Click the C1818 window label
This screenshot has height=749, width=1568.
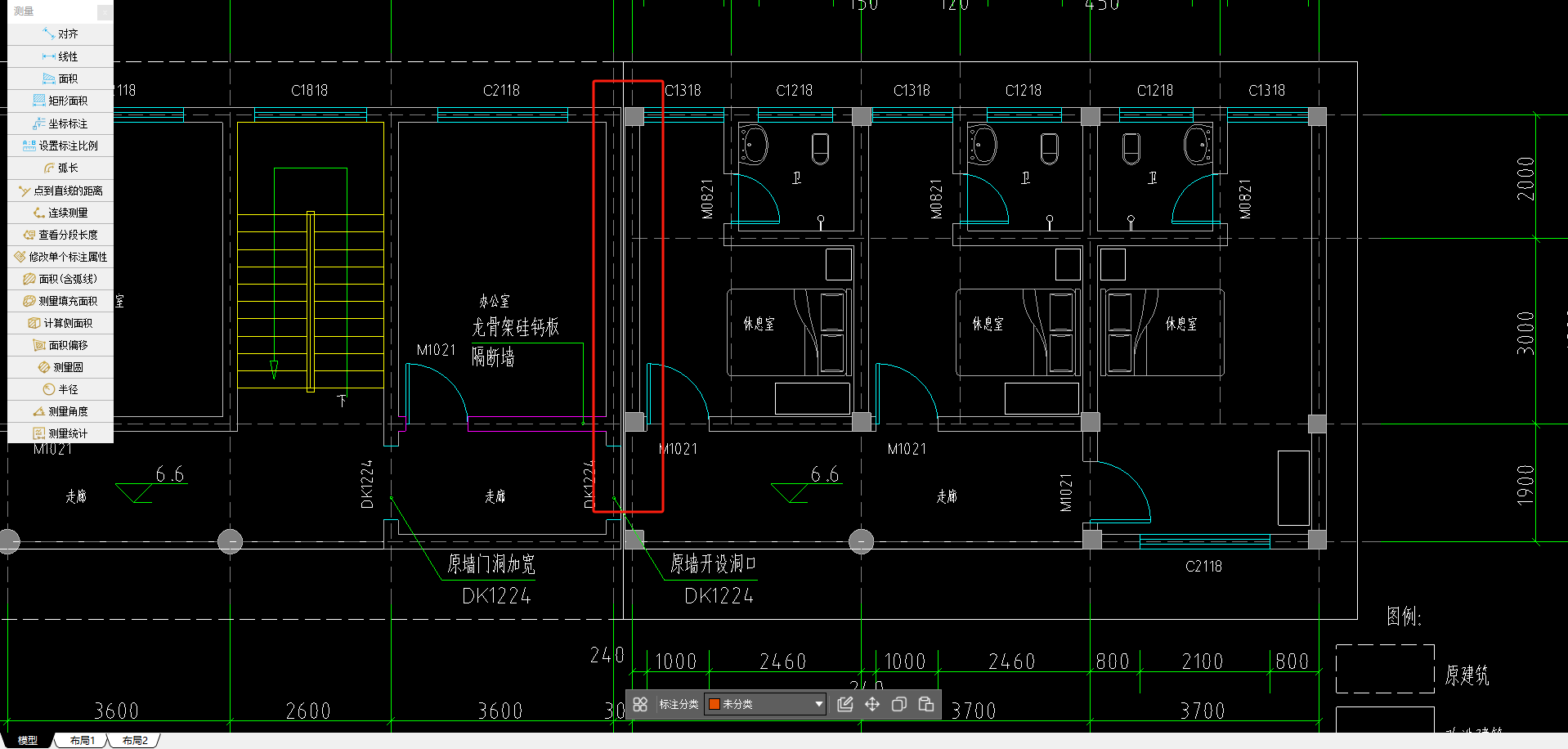point(309,91)
